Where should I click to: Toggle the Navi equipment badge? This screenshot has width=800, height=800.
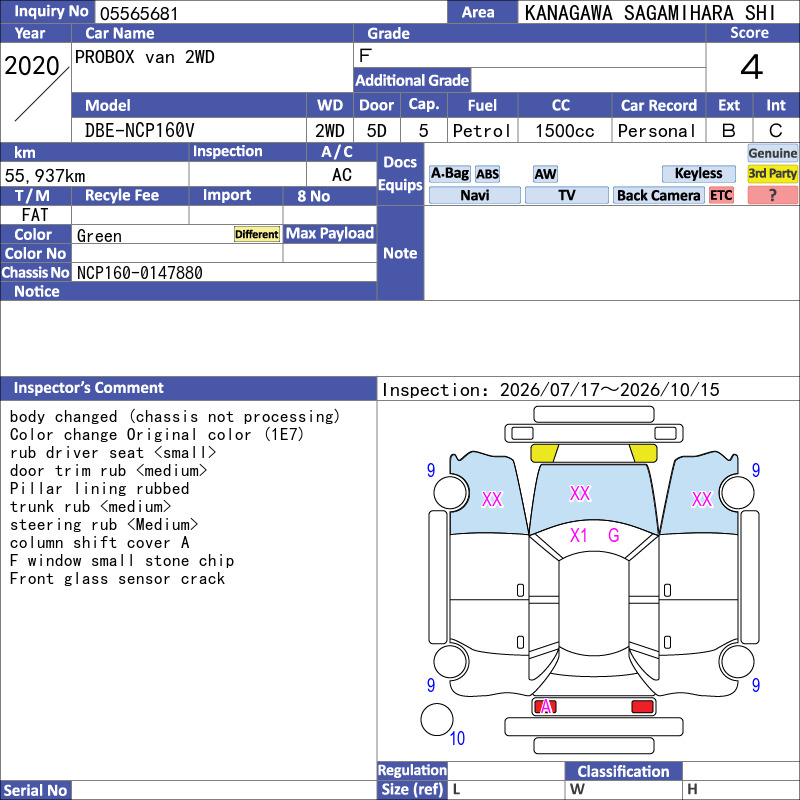(474, 195)
